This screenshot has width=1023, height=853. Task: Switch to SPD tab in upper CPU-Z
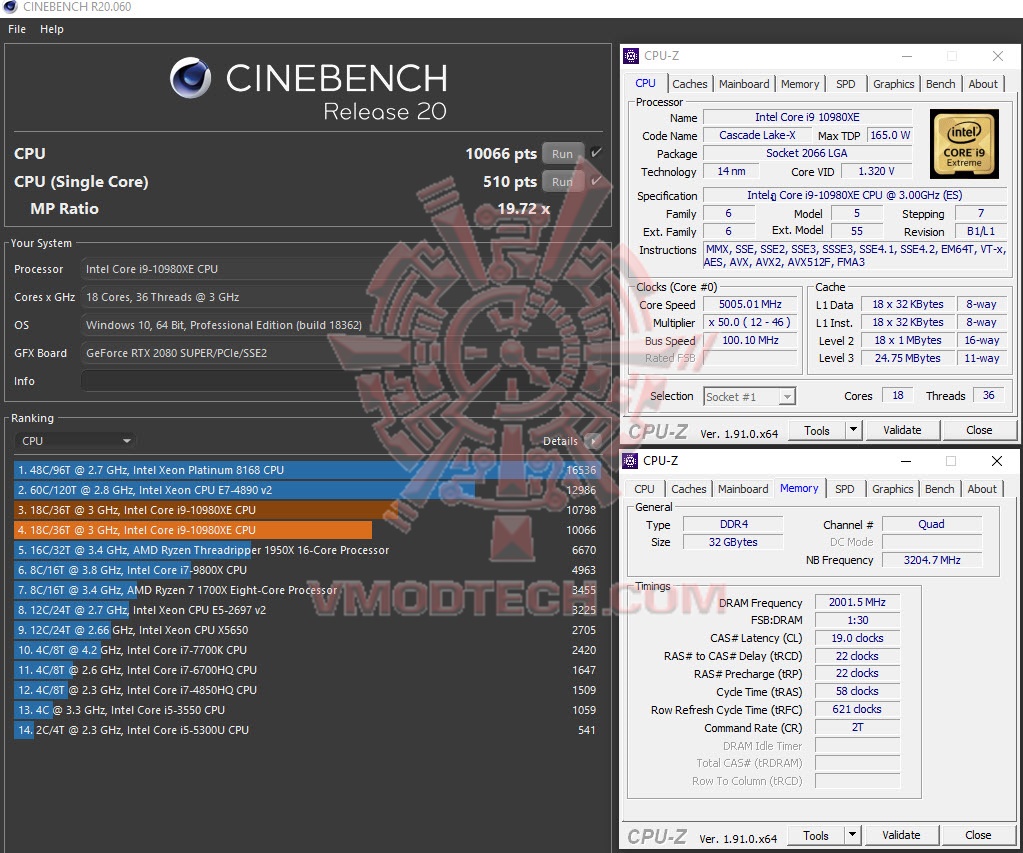tap(846, 84)
